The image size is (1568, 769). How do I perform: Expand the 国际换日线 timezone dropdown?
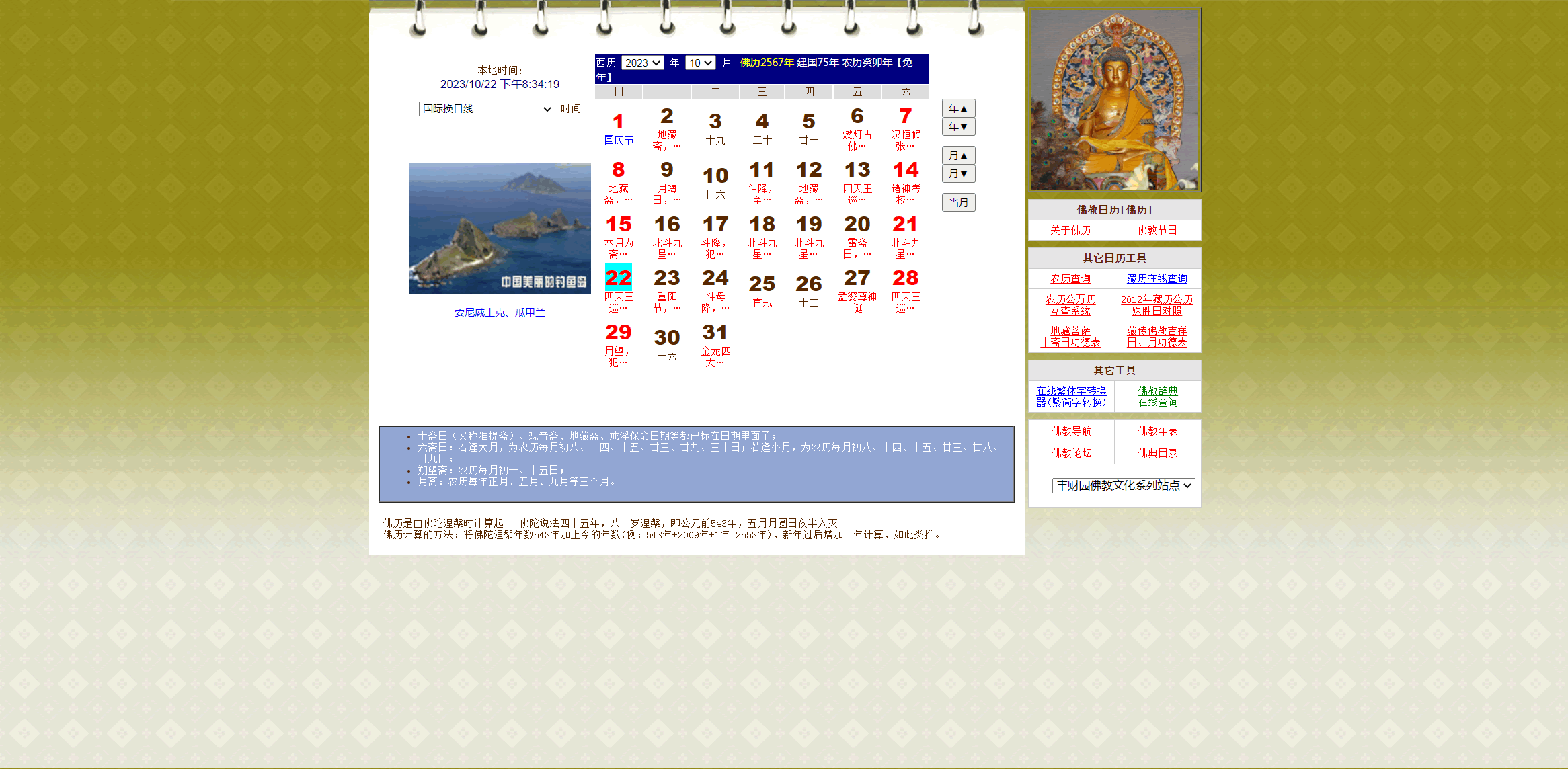(x=486, y=109)
